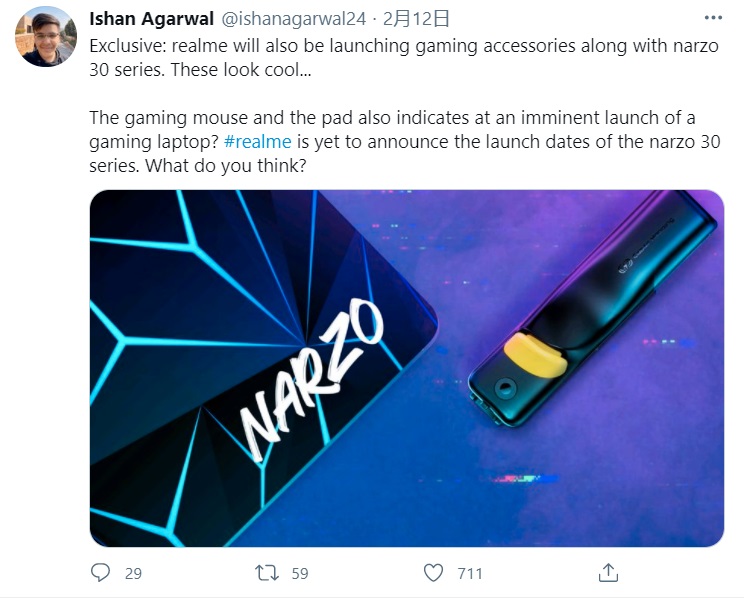Viewport: 744px width, 599px height.
Task: Retweet this post using the retweet icon
Action: [267, 573]
